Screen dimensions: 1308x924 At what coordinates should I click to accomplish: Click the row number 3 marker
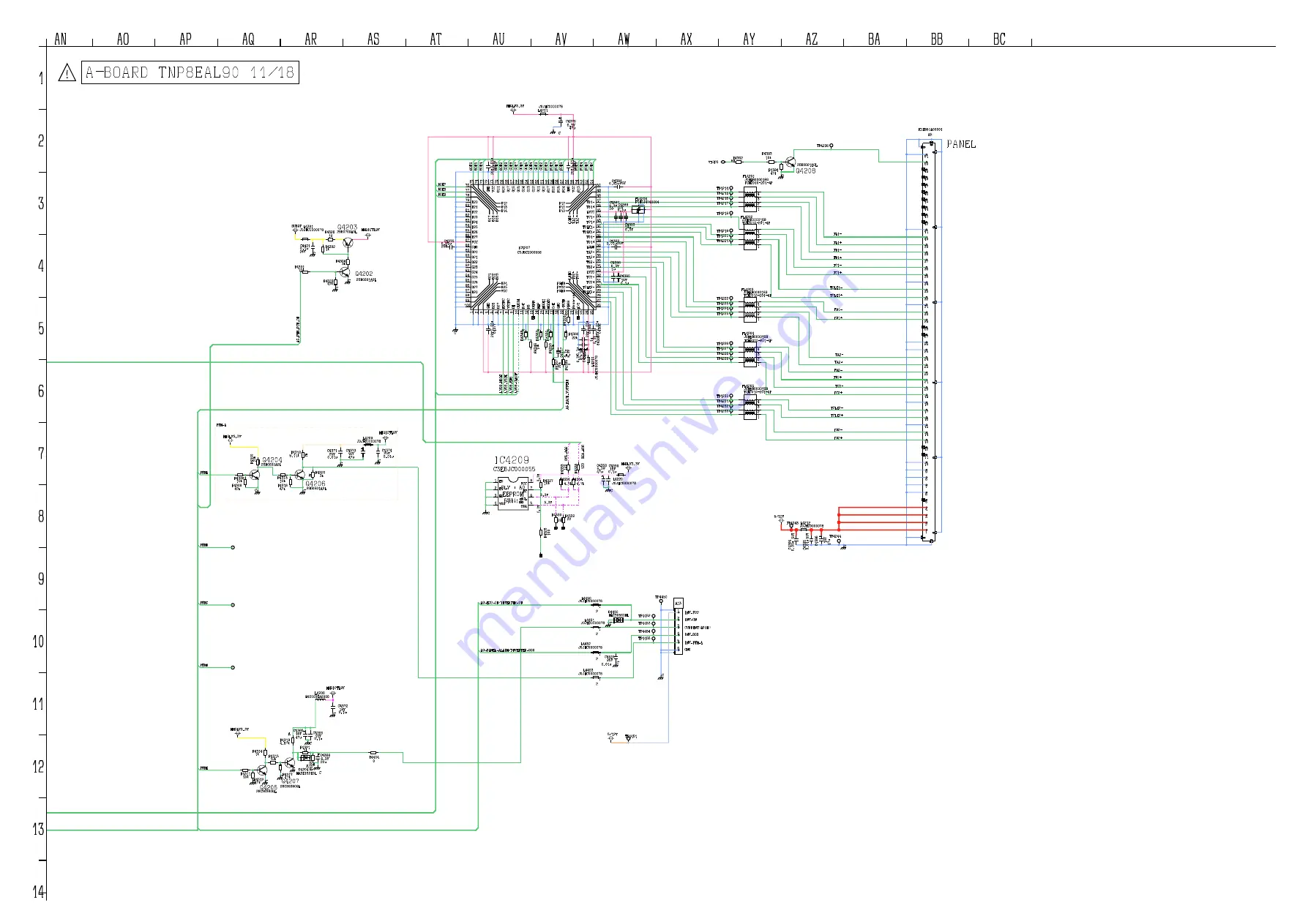click(x=41, y=203)
